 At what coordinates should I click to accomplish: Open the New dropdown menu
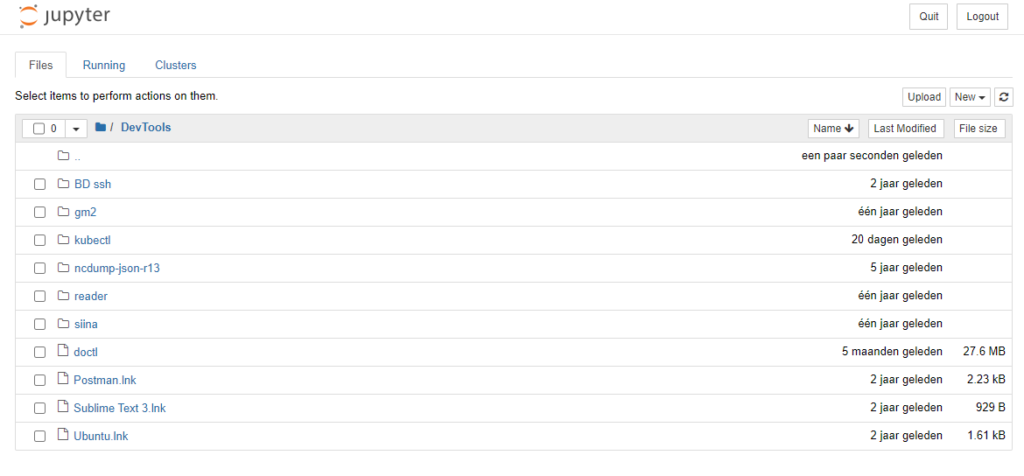click(x=970, y=97)
